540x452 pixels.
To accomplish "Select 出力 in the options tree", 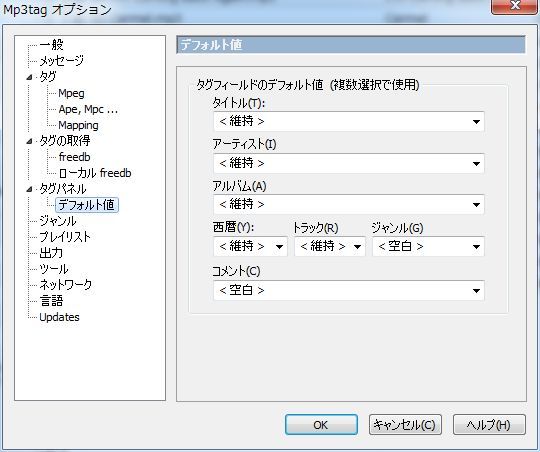I will [x=51, y=253].
